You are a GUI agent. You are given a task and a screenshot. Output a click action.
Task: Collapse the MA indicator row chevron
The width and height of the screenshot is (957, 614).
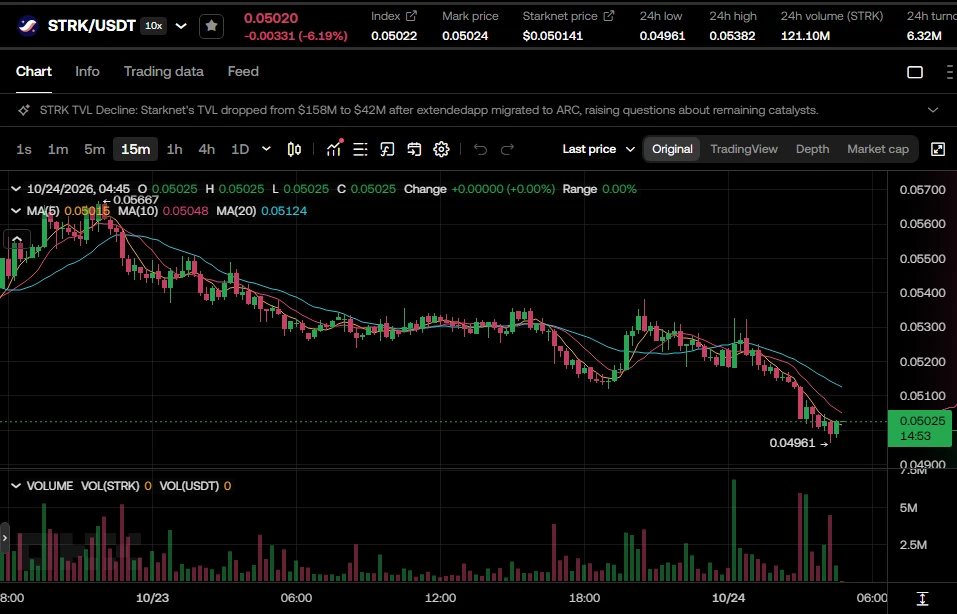point(16,211)
